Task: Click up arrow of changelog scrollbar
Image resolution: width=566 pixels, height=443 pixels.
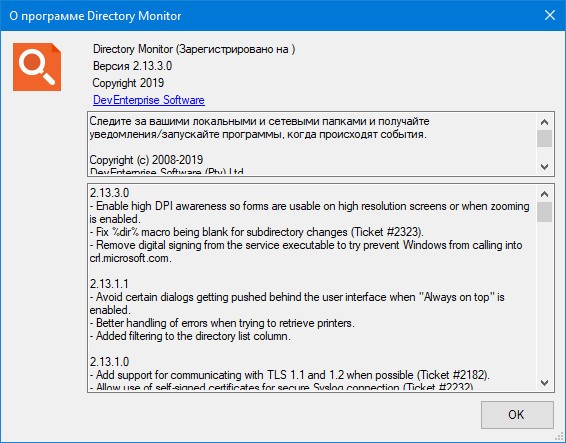Action: tap(544, 194)
